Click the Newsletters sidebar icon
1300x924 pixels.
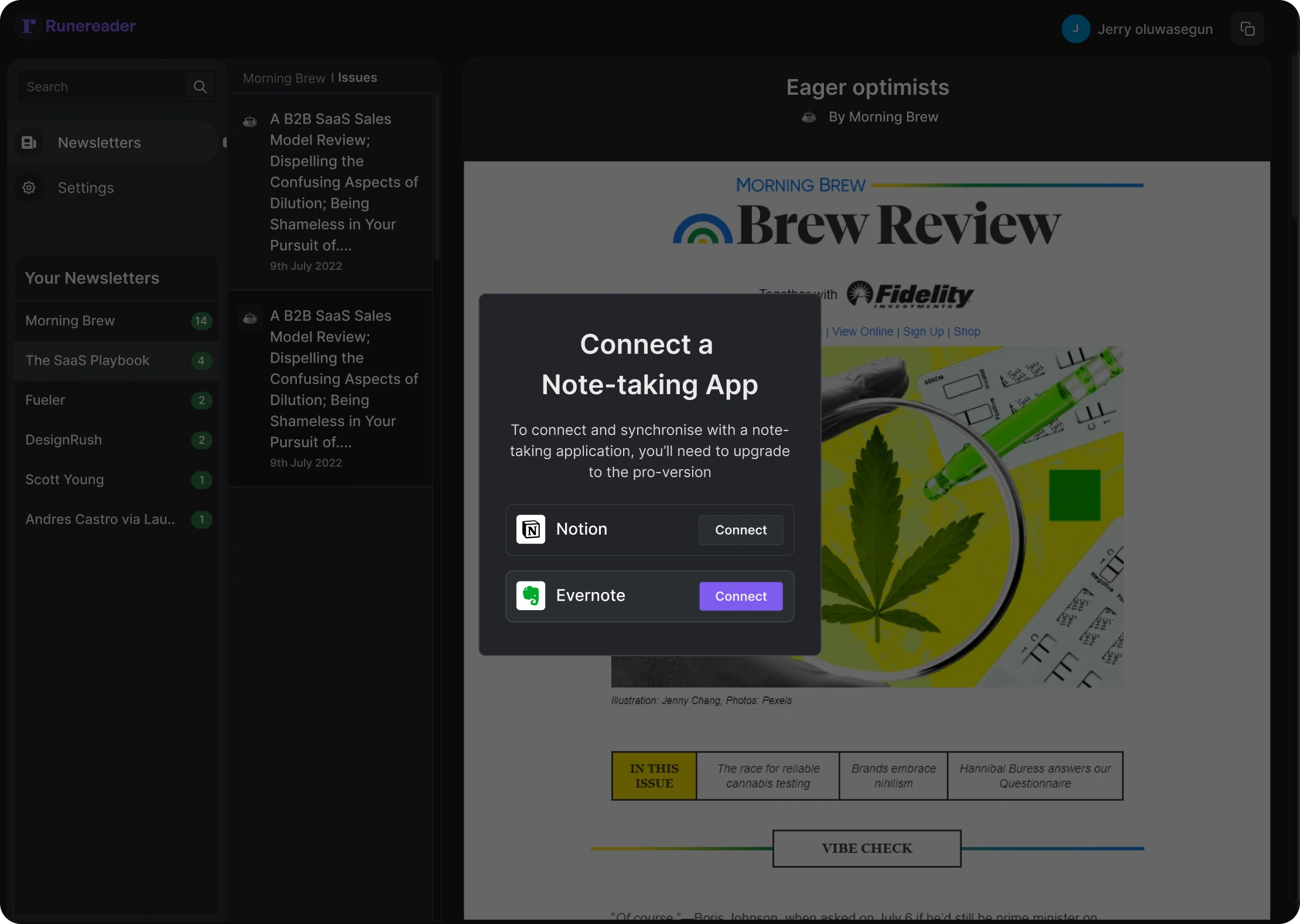[x=29, y=142]
